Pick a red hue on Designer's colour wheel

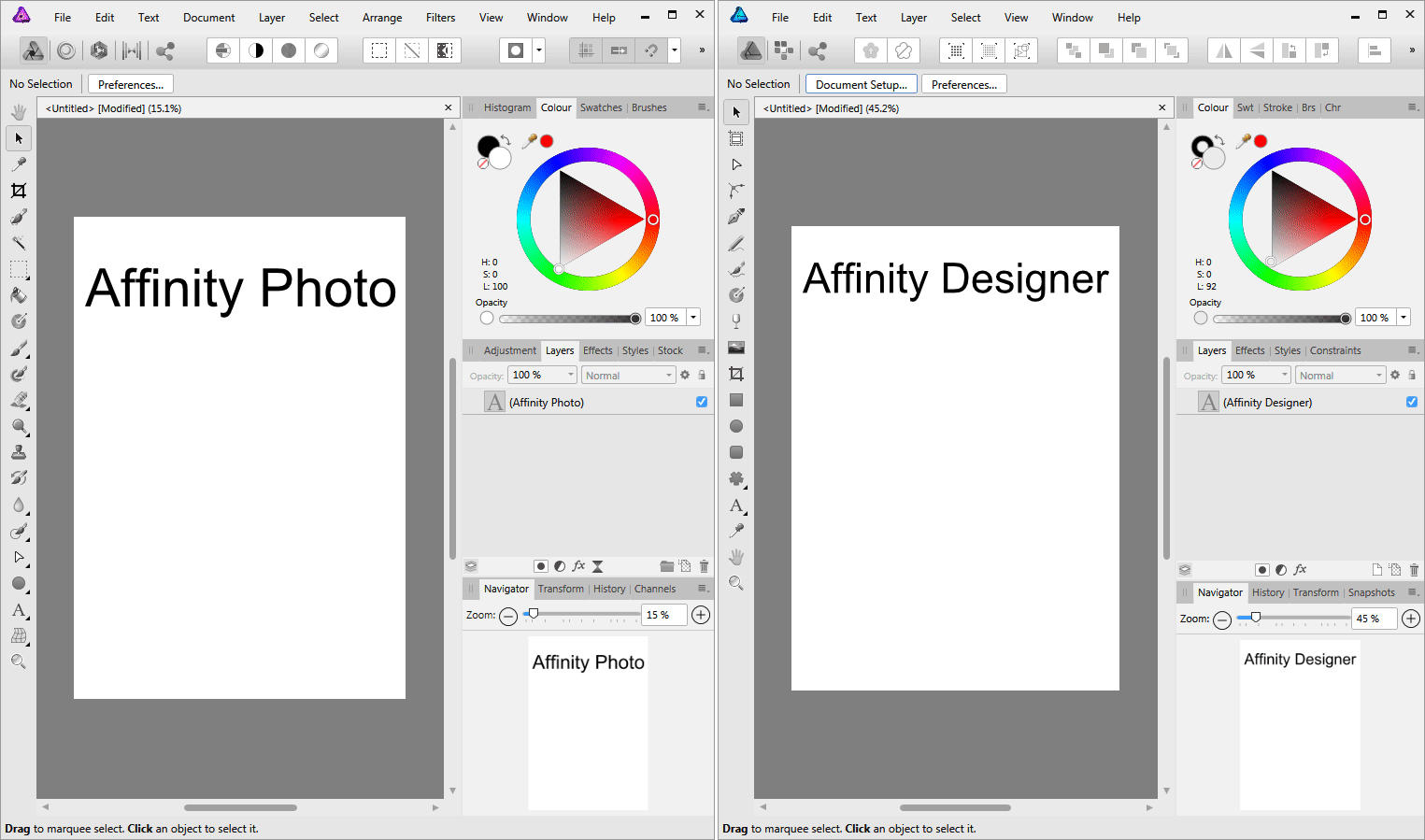coord(1364,219)
